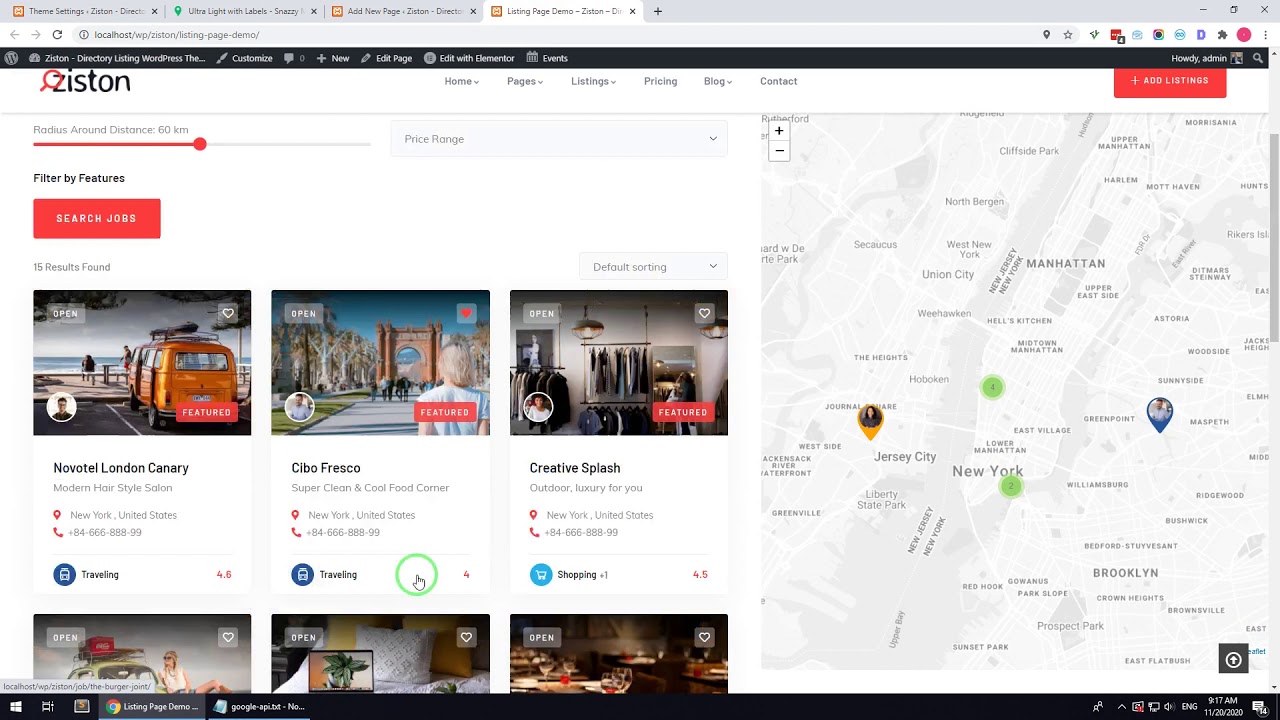This screenshot has height=720, width=1280.
Task: Open author avatar on Novotel London Canary image
Action: pyautogui.click(x=62, y=407)
